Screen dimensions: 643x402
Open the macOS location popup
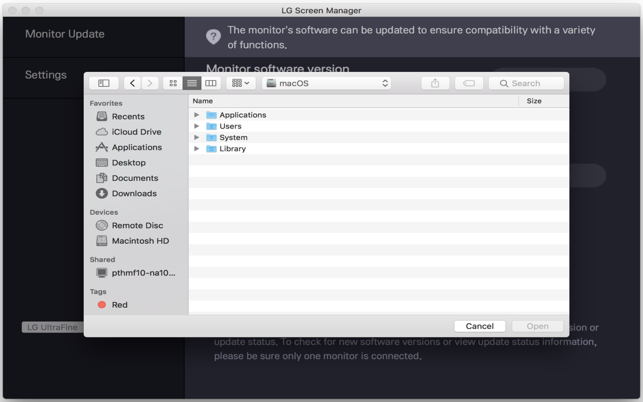point(326,83)
